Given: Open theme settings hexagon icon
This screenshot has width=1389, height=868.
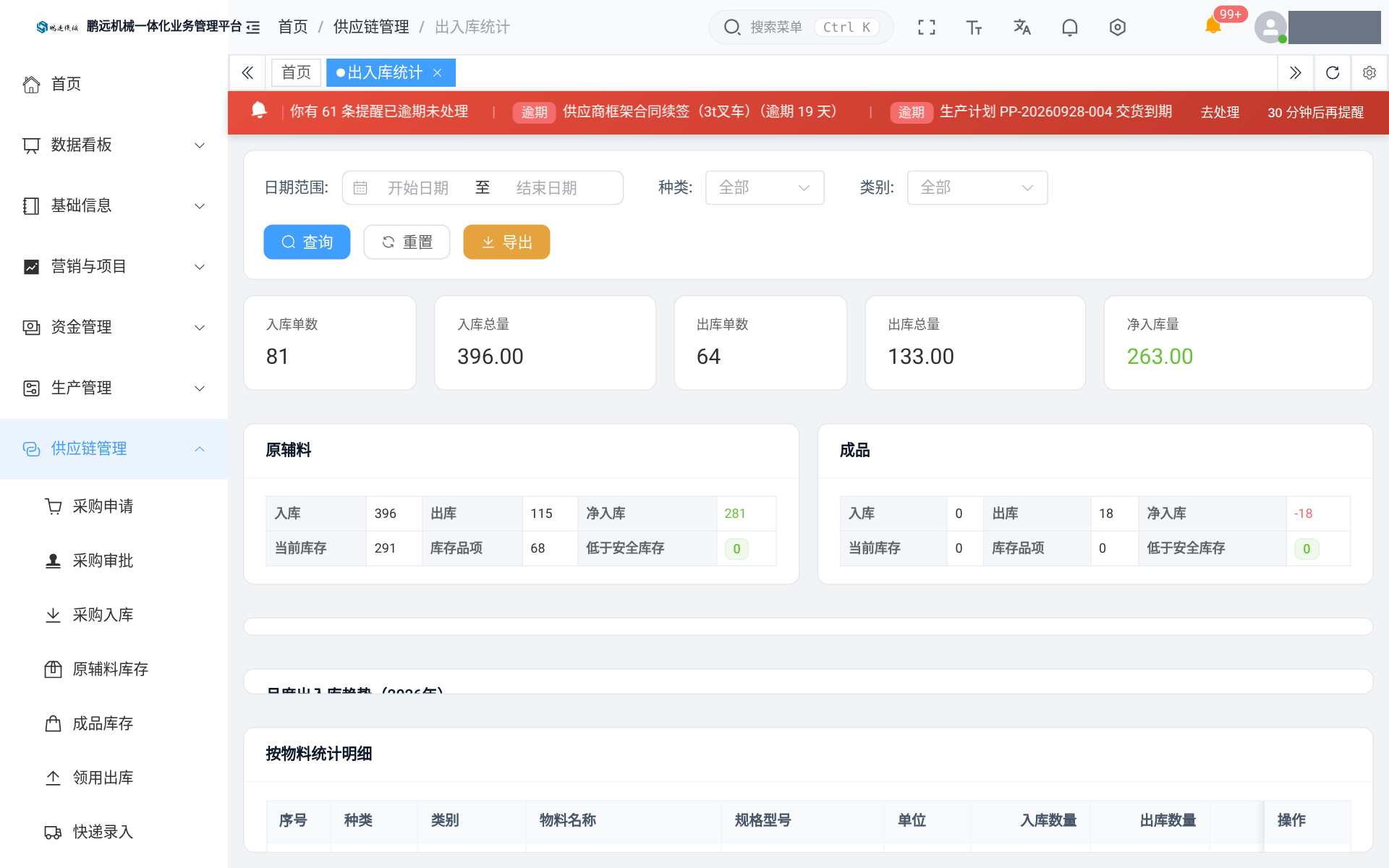Looking at the screenshot, I should point(1117,27).
